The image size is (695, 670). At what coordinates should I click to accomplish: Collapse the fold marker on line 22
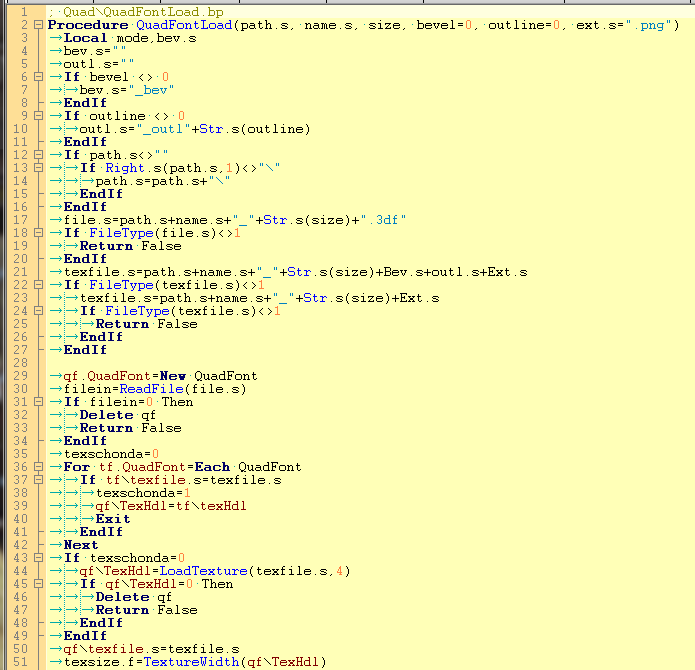click(39, 284)
